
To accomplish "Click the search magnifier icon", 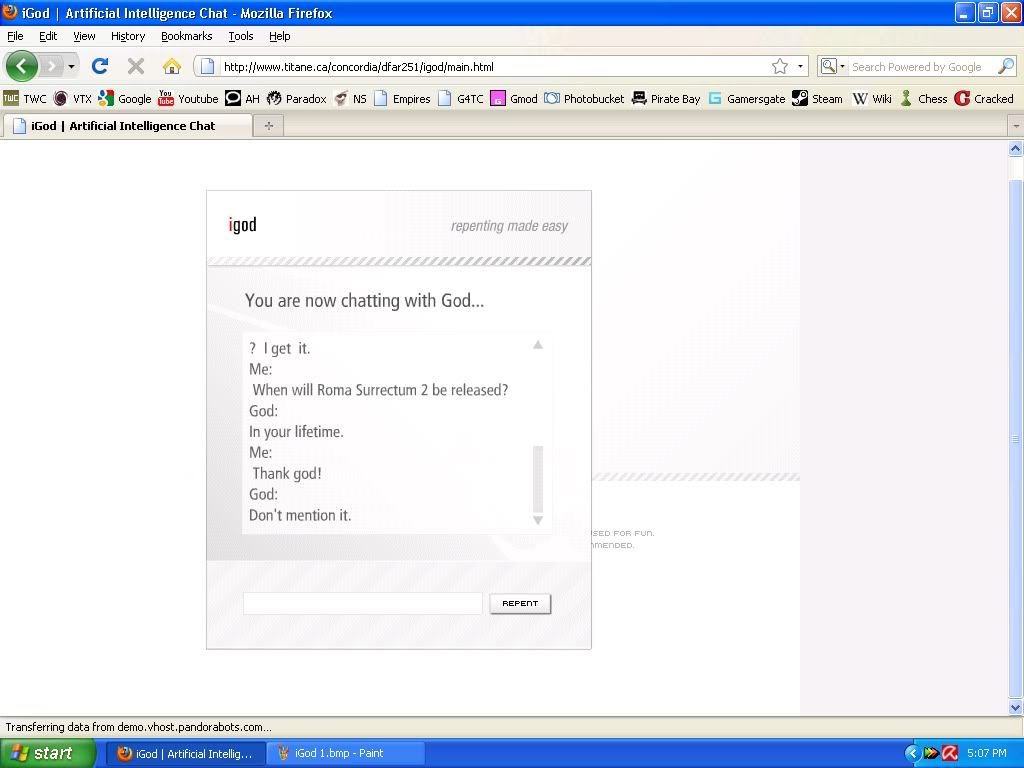I will [1006, 66].
